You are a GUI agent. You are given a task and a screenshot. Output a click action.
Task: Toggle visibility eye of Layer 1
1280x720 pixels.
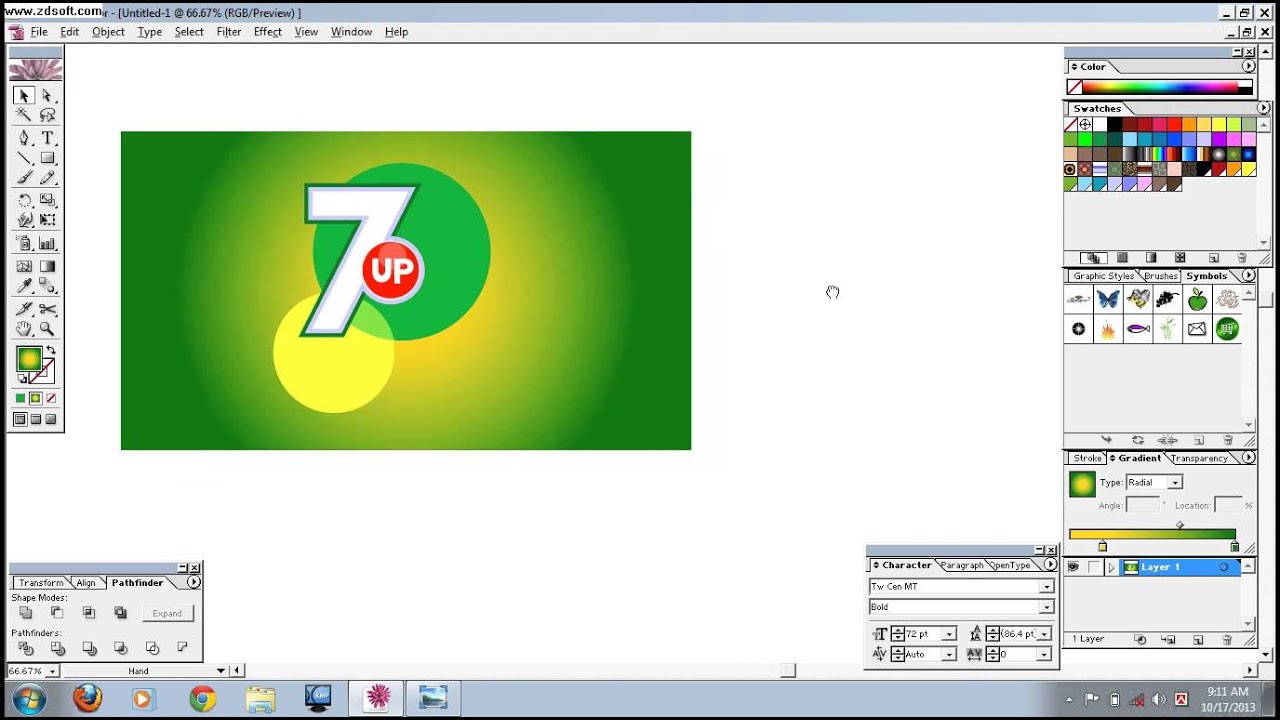point(1072,567)
